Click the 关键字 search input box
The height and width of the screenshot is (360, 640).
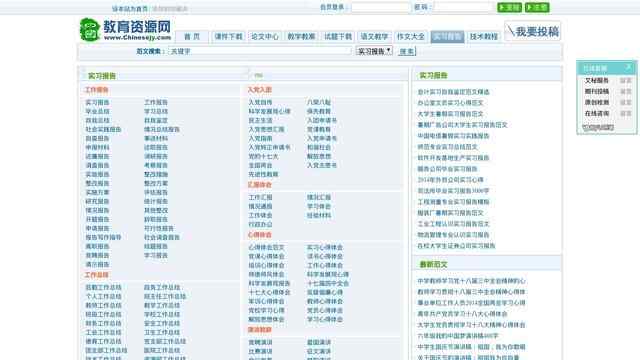coord(260,51)
